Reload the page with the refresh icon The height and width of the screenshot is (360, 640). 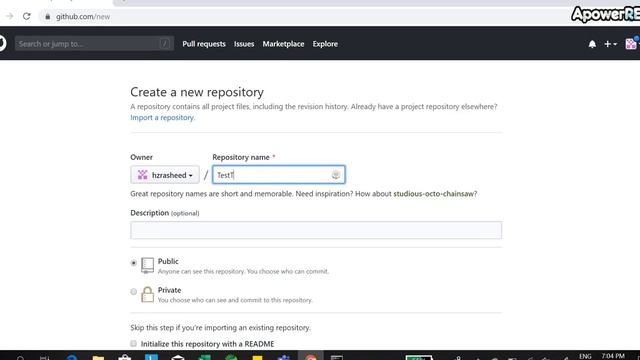point(27,16)
